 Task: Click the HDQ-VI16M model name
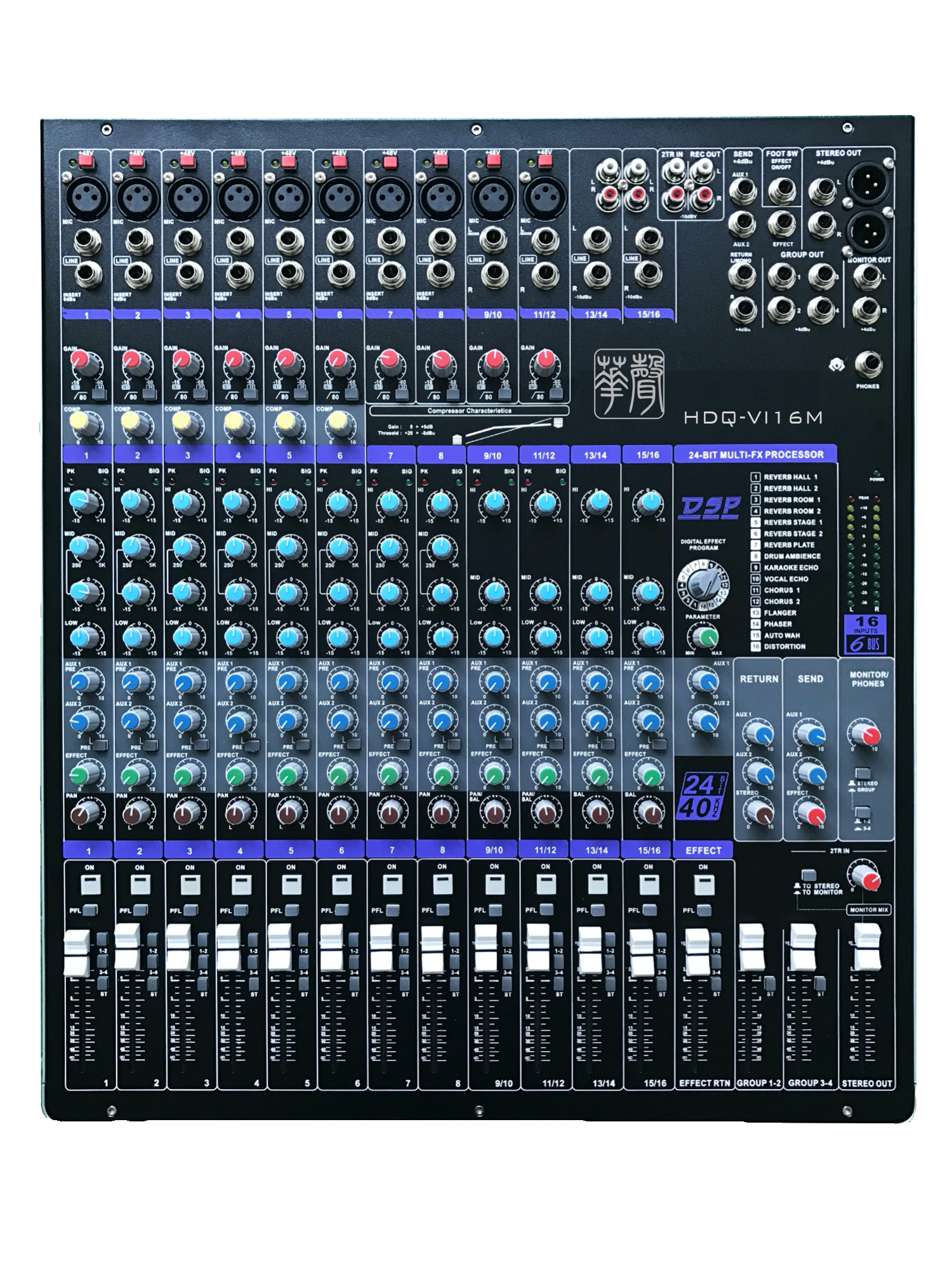tap(753, 418)
